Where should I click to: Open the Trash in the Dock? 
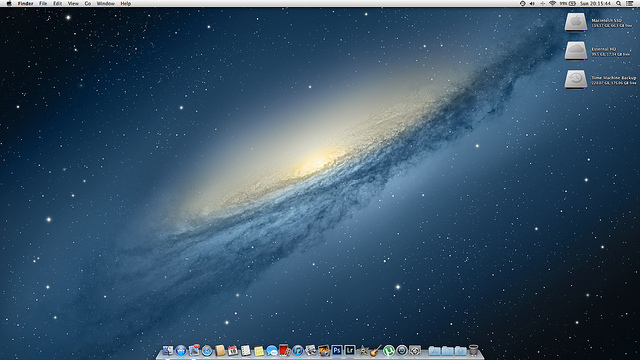point(473,350)
